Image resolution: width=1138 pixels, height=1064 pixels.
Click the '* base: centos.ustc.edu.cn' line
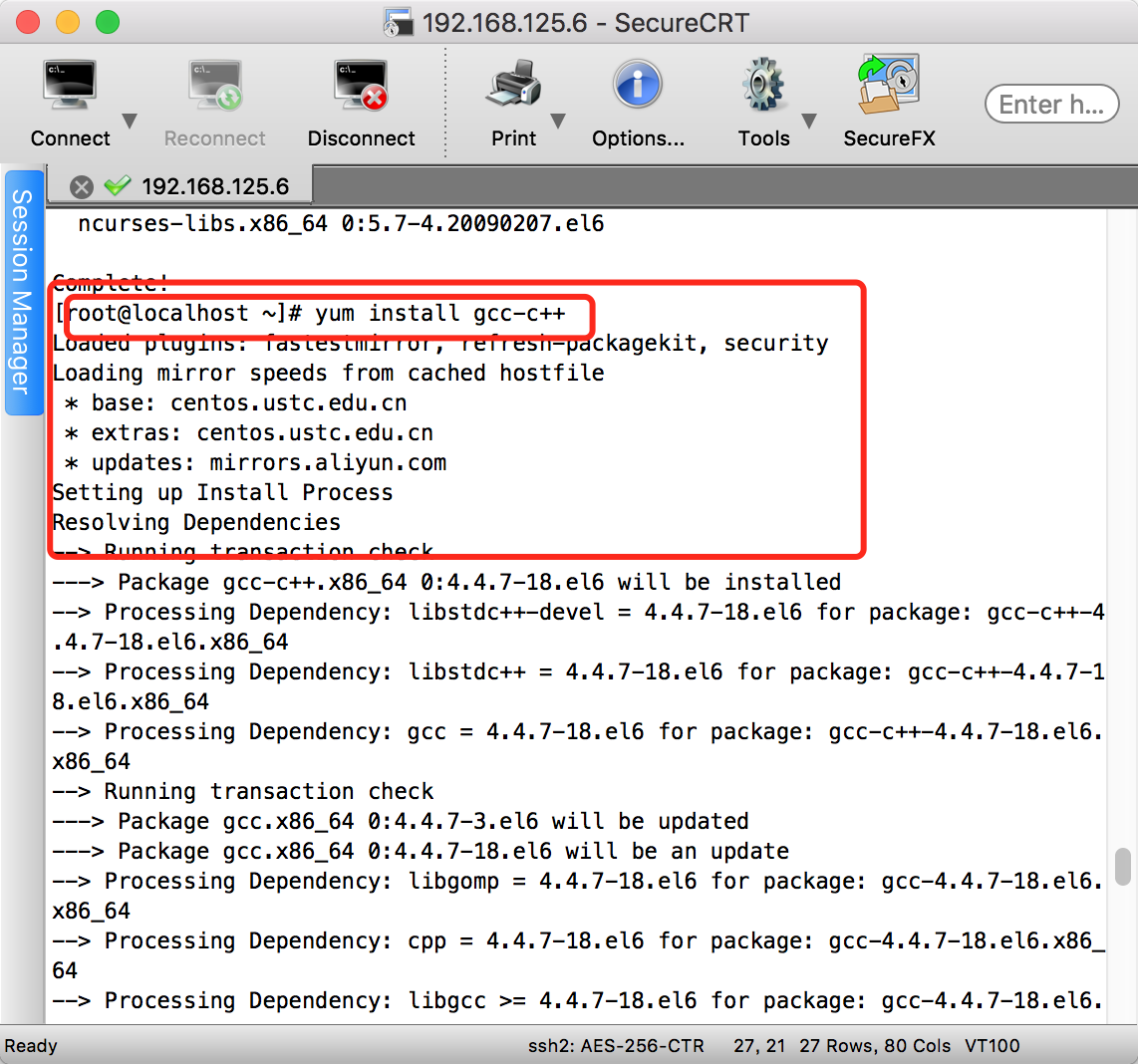(x=236, y=402)
